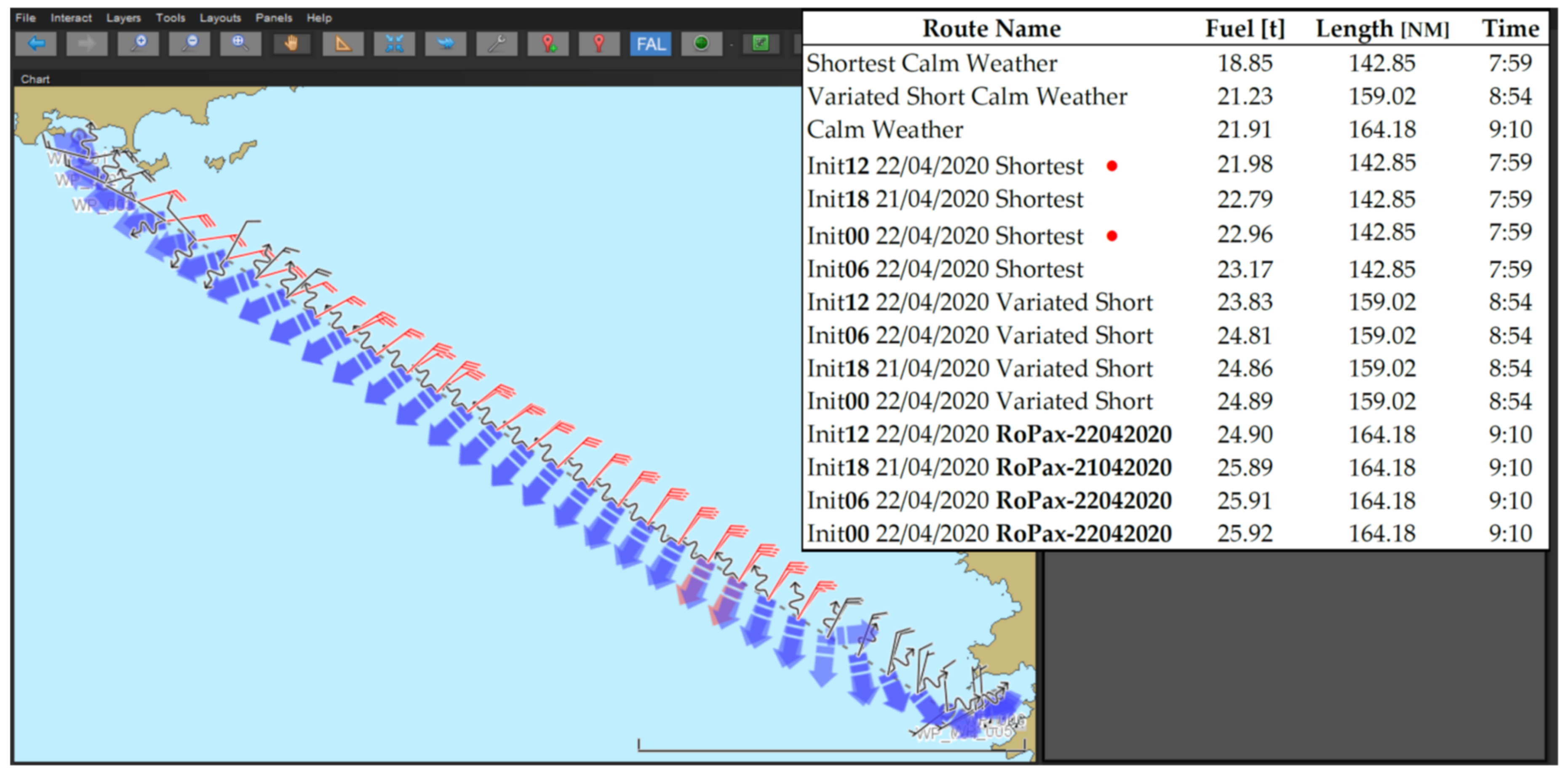Image resolution: width=1568 pixels, height=773 pixels.
Task: Click the grey forward arrow button
Action: point(87,44)
